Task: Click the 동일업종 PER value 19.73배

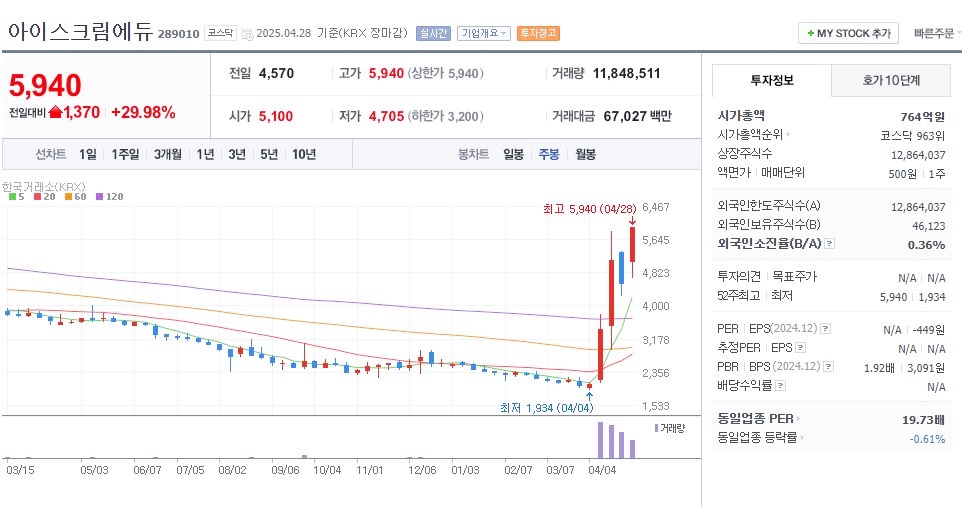Action: click(923, 420)
